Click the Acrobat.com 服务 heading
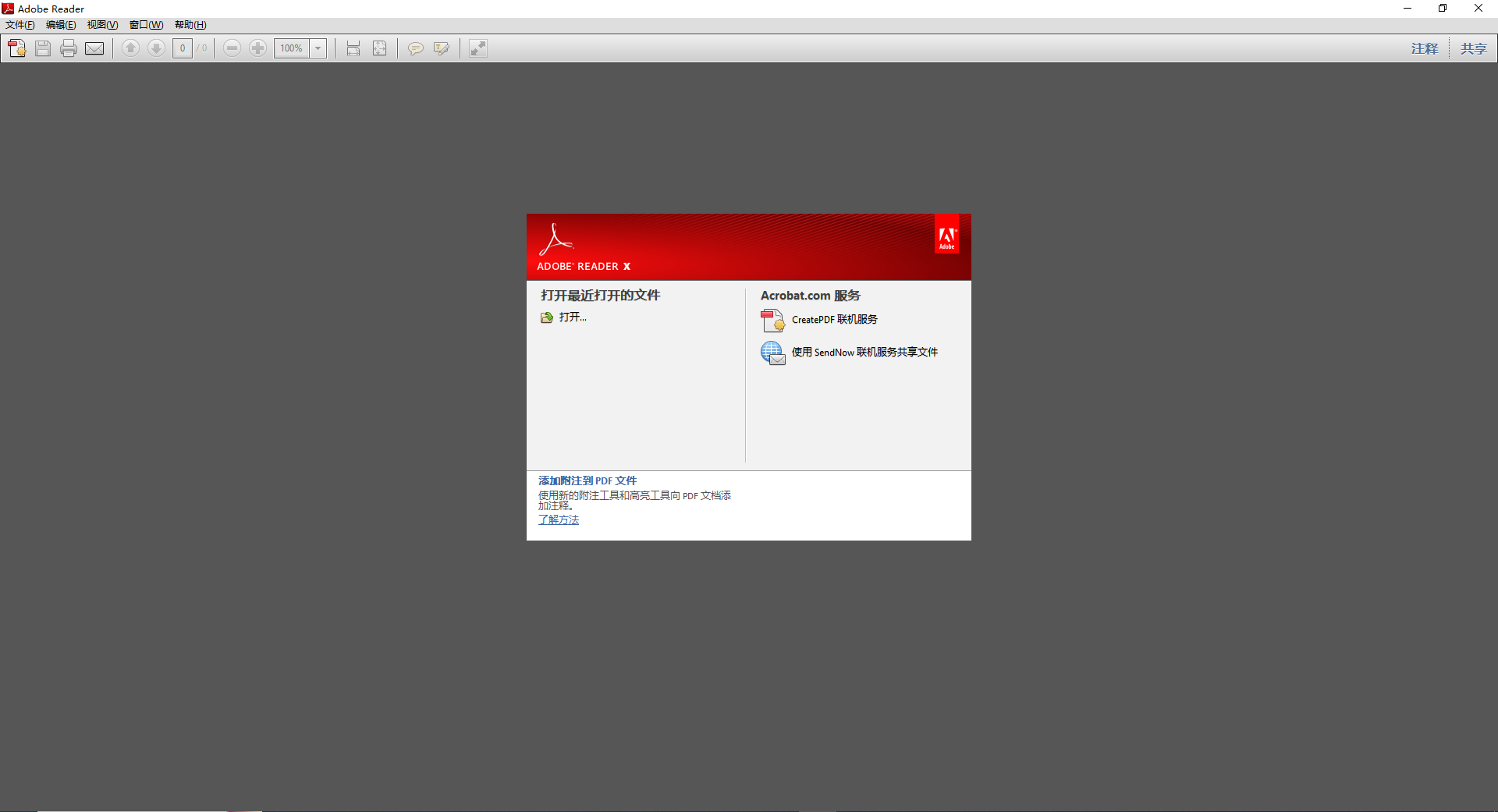Screen dimensions: 1498x812 tap(810, 296)
